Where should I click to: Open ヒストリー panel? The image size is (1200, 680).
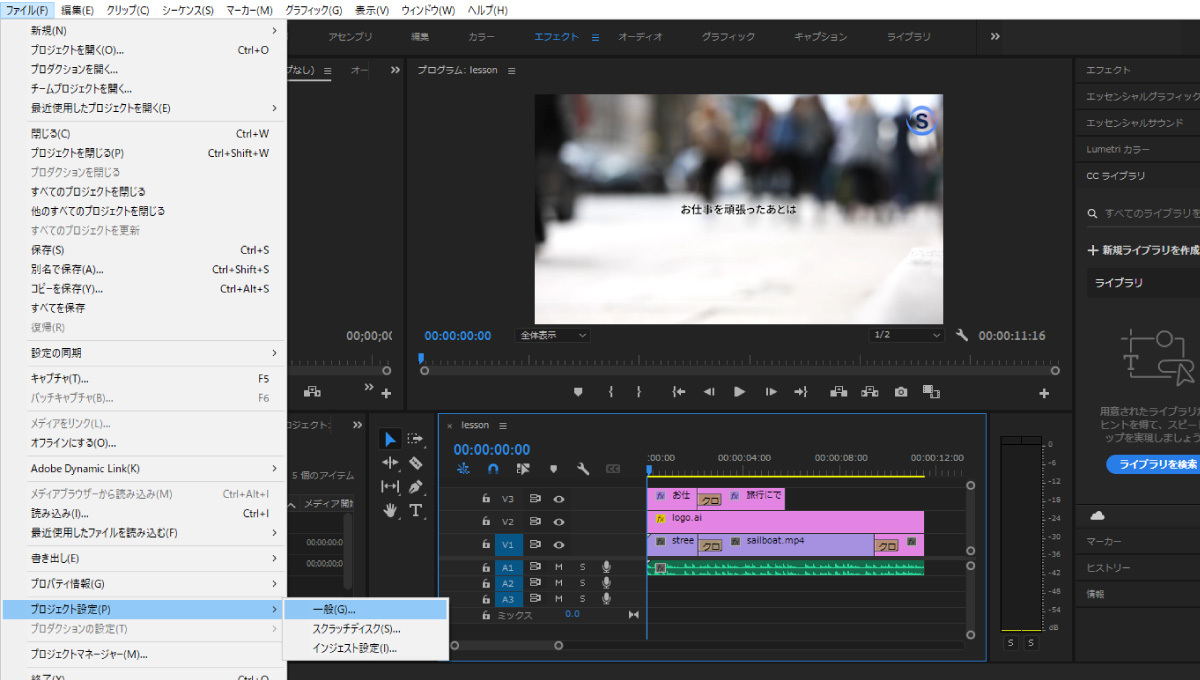[1108, 568]
